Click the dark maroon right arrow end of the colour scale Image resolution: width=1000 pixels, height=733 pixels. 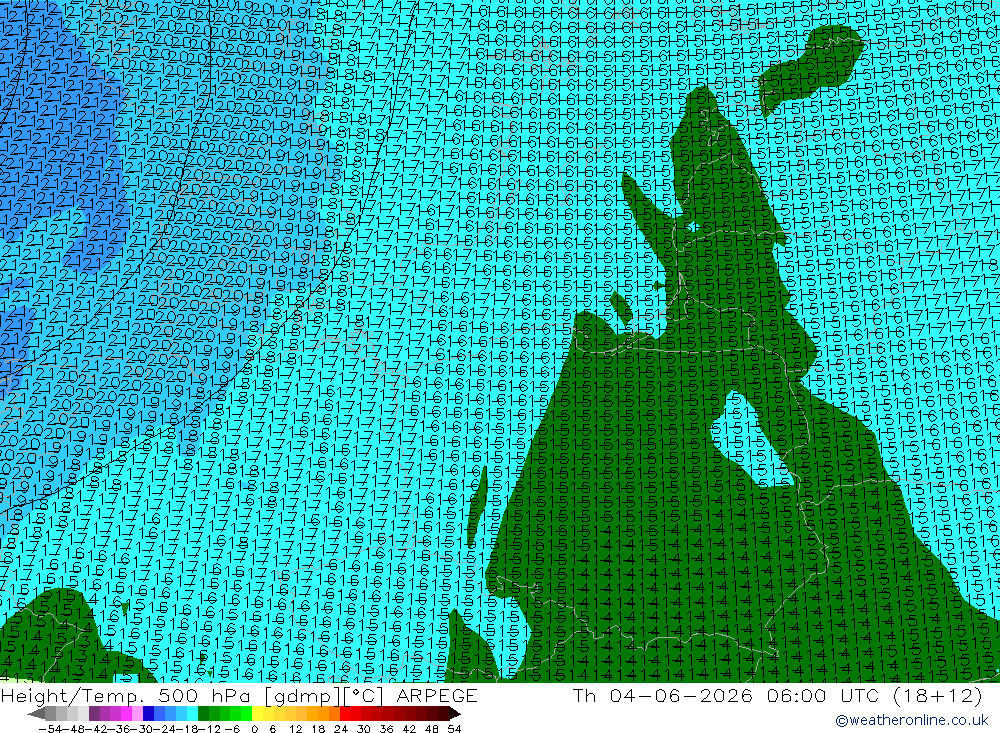coord(455,714)
